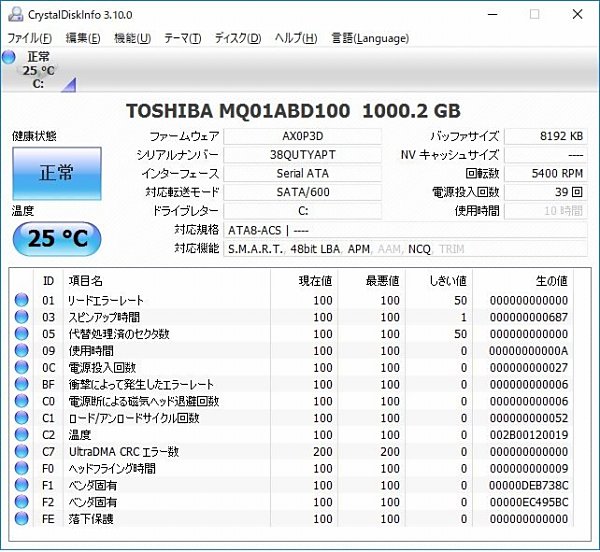Click status orb for FE 落下保護 row
The height and width of the screenshot is (552, 600).
pyautogui.click(x=22, y=519)
